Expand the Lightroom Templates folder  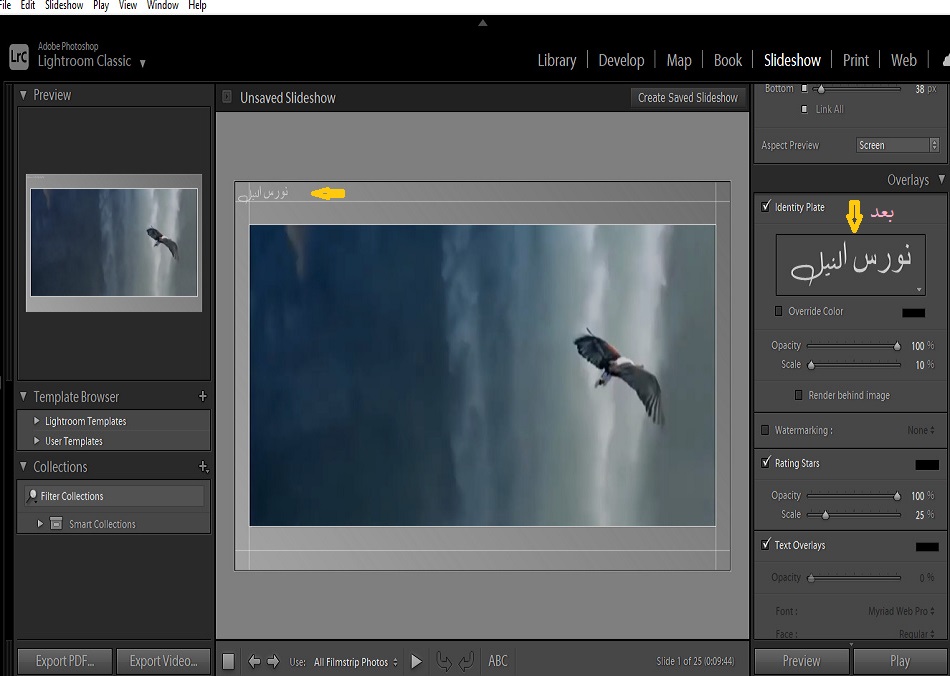point(37,421)
